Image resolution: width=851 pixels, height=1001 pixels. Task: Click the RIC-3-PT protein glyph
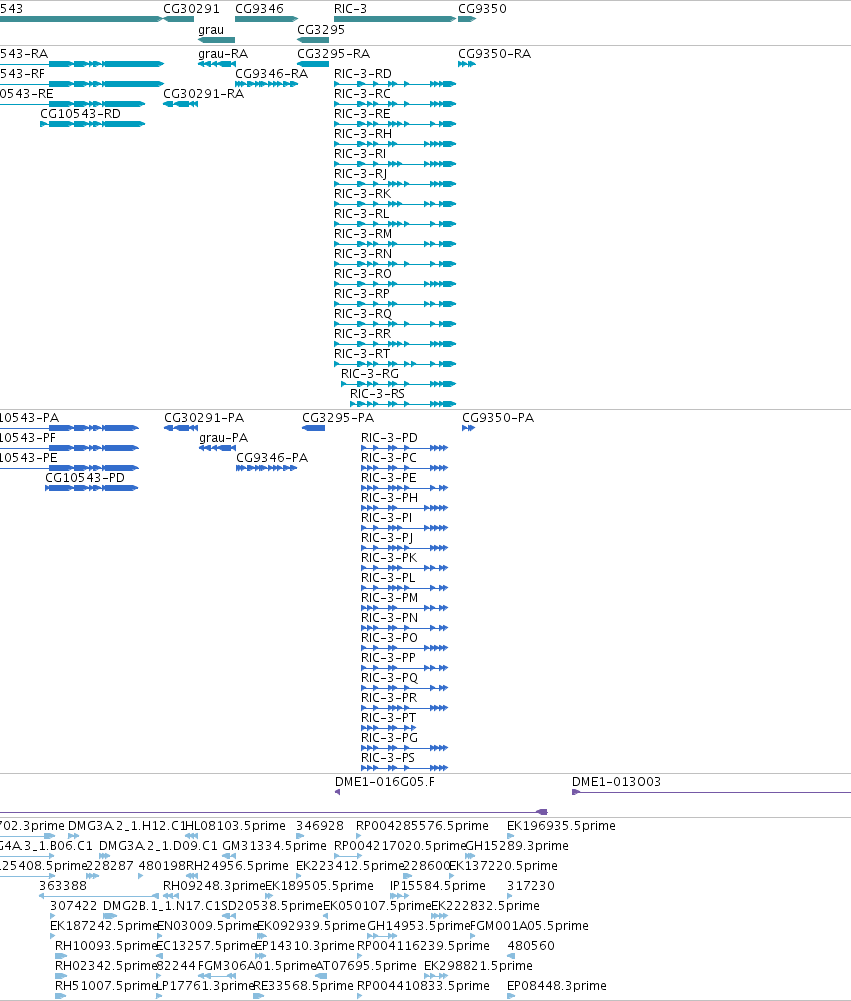point(388,728)
